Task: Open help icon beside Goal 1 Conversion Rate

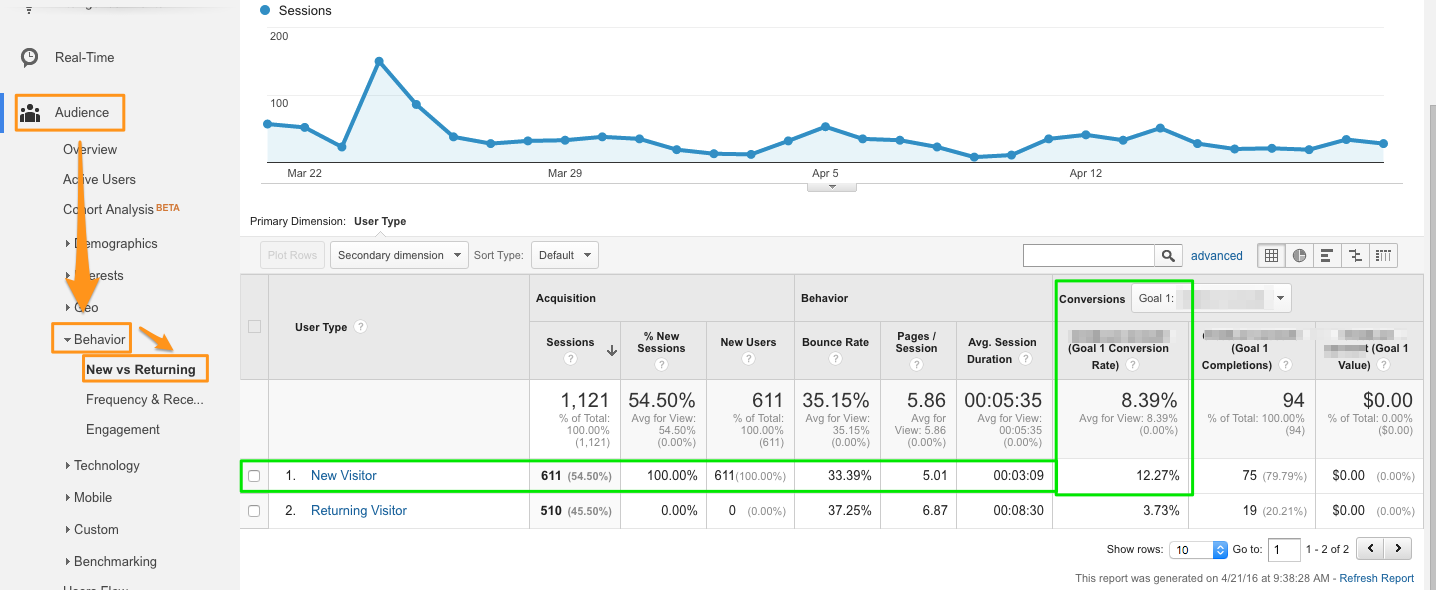Action: coord(1132,365)
